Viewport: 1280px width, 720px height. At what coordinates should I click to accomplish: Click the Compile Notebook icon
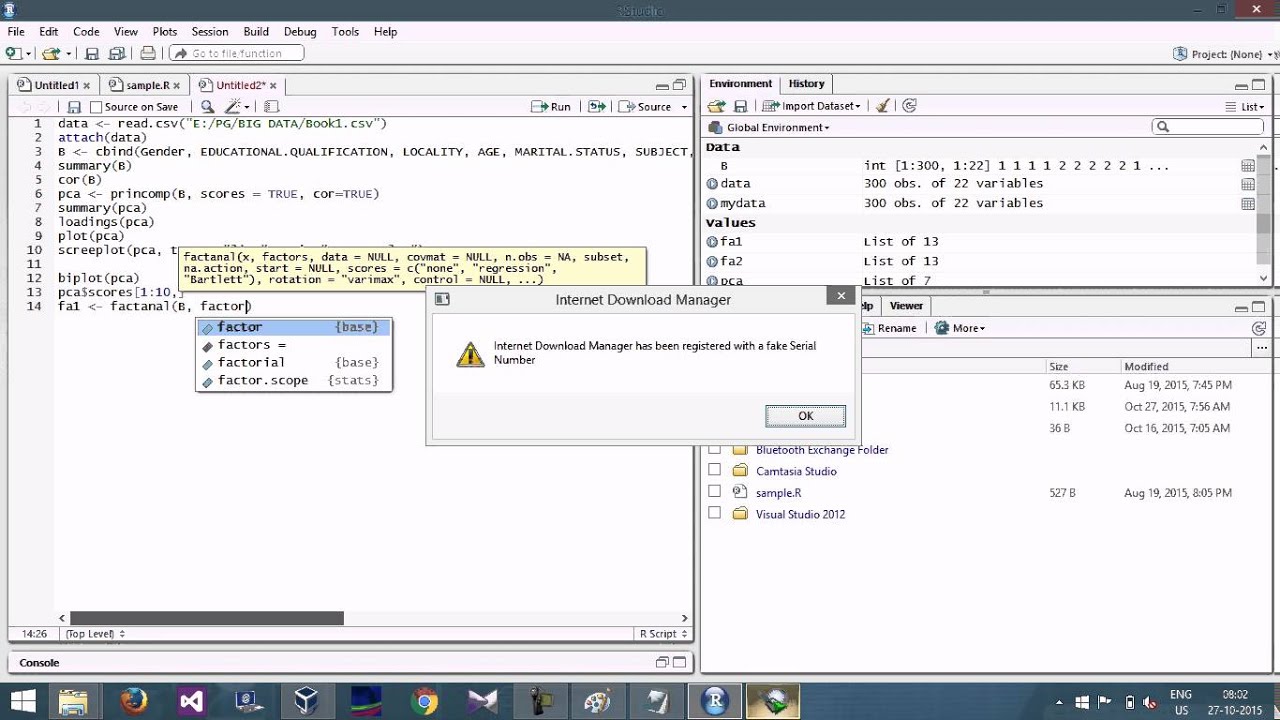click(271, 107)
